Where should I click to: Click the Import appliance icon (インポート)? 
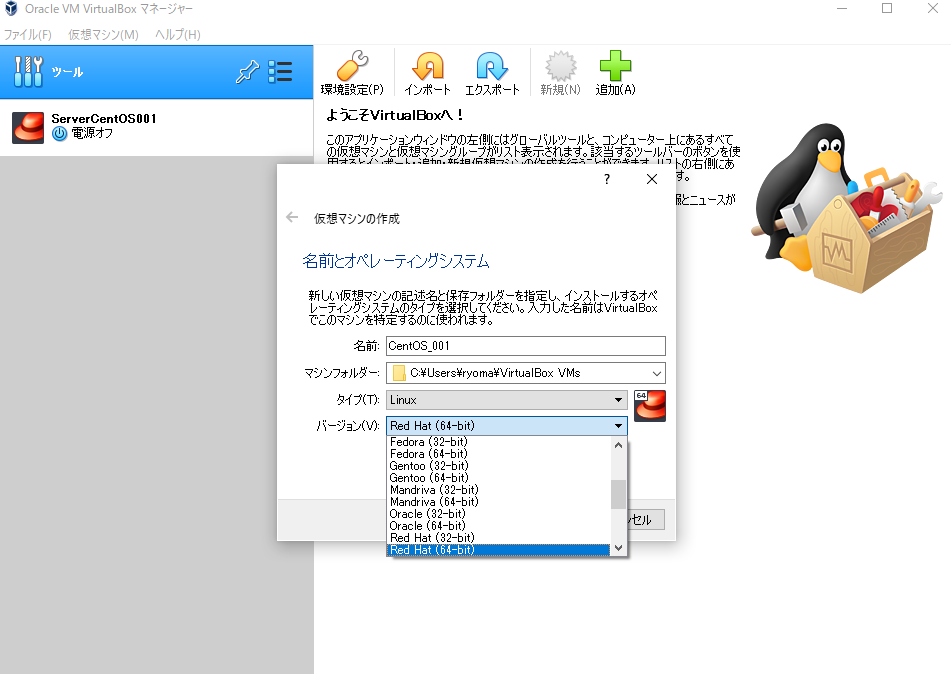[428, 66]
